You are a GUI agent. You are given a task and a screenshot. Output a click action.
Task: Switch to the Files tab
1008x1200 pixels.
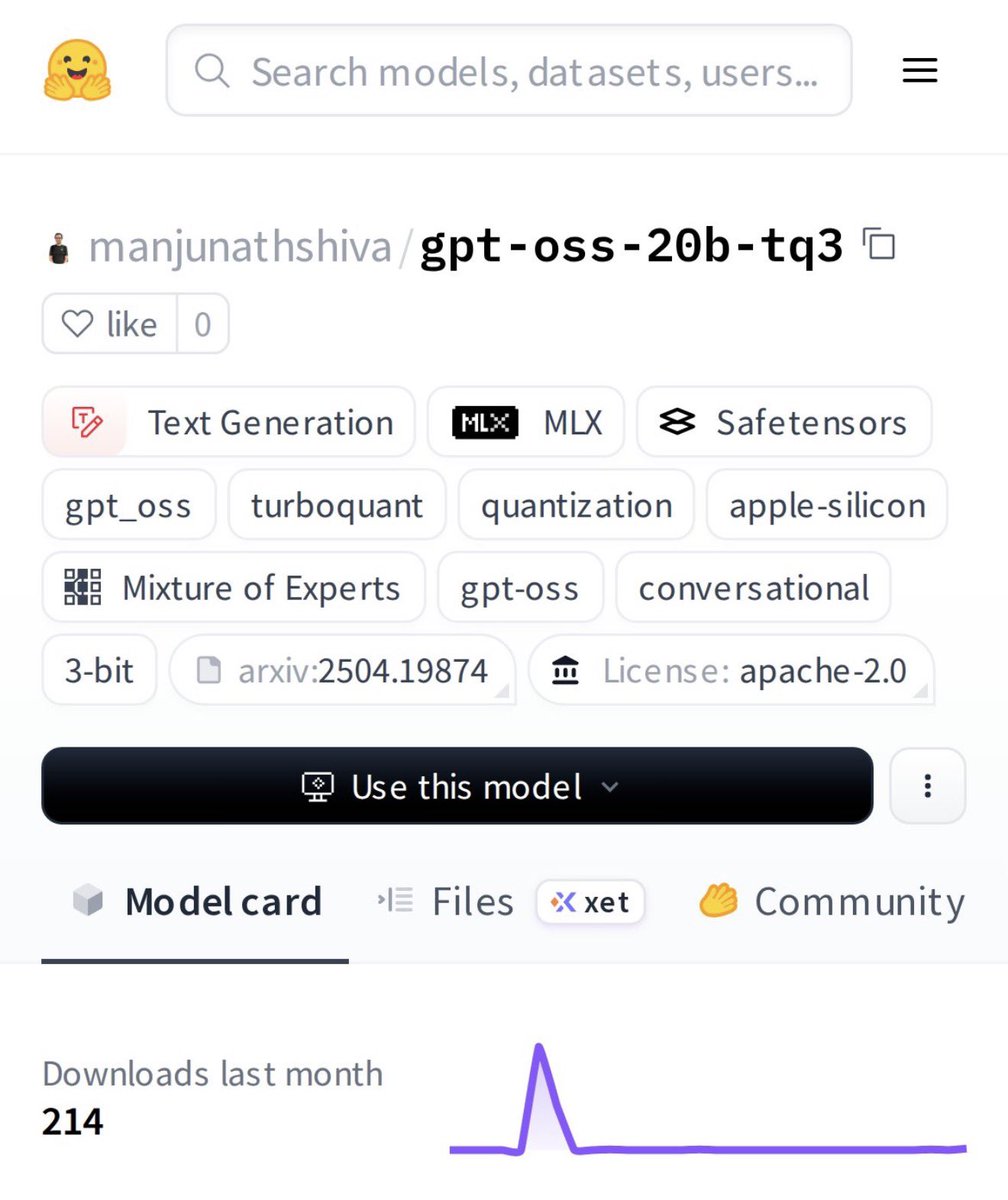click(x=445, y=902)
